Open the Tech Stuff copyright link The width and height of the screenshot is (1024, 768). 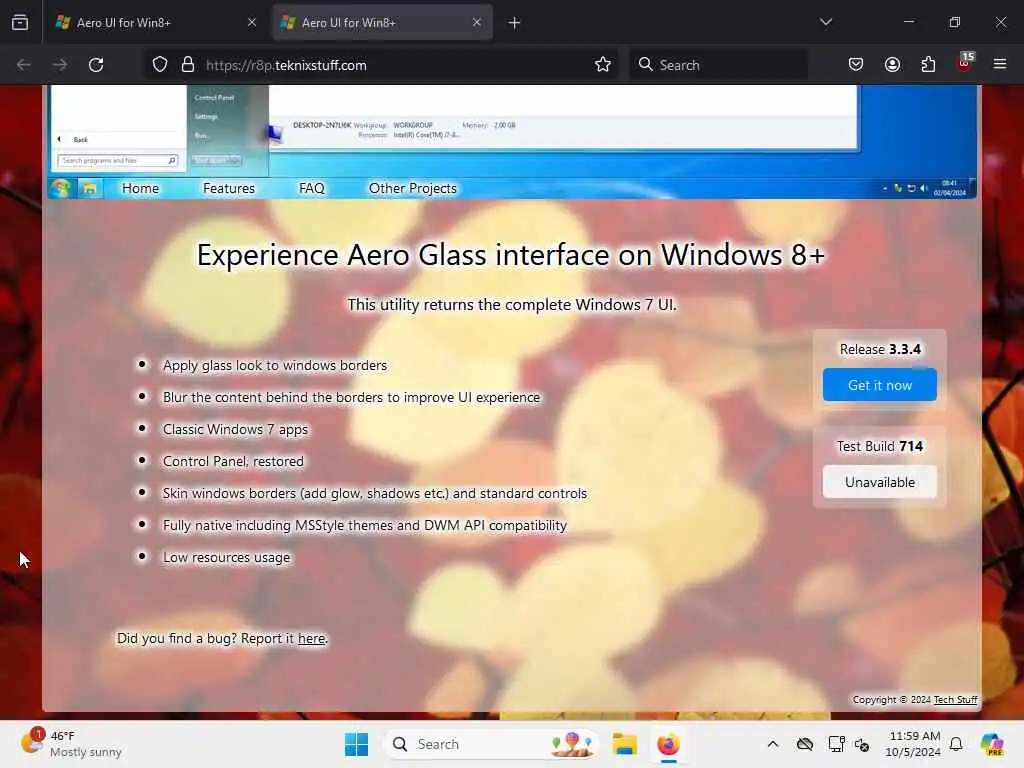tap(955, 699)
